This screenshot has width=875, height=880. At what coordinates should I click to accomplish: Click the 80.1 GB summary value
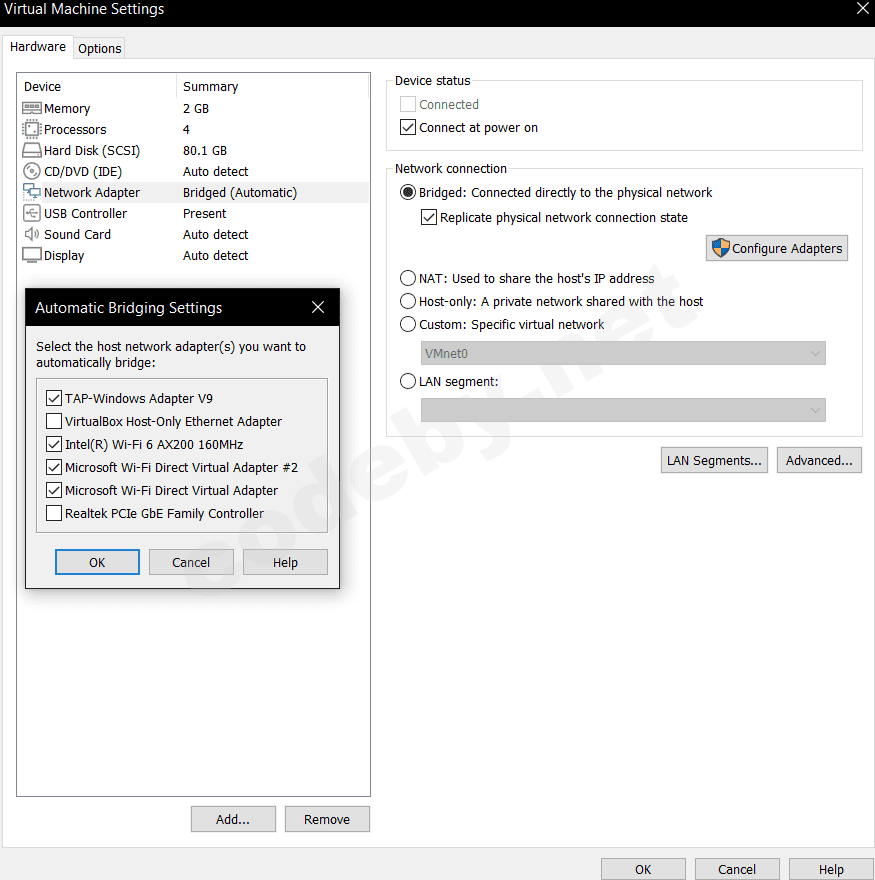point(205,150)
